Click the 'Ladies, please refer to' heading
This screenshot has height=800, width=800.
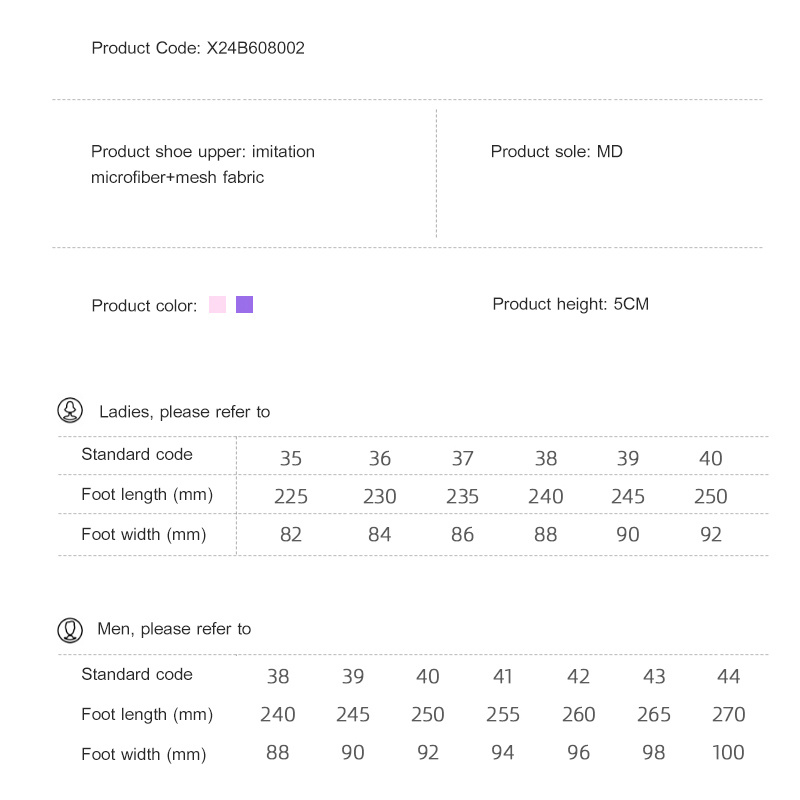click(x=184, y=412)
